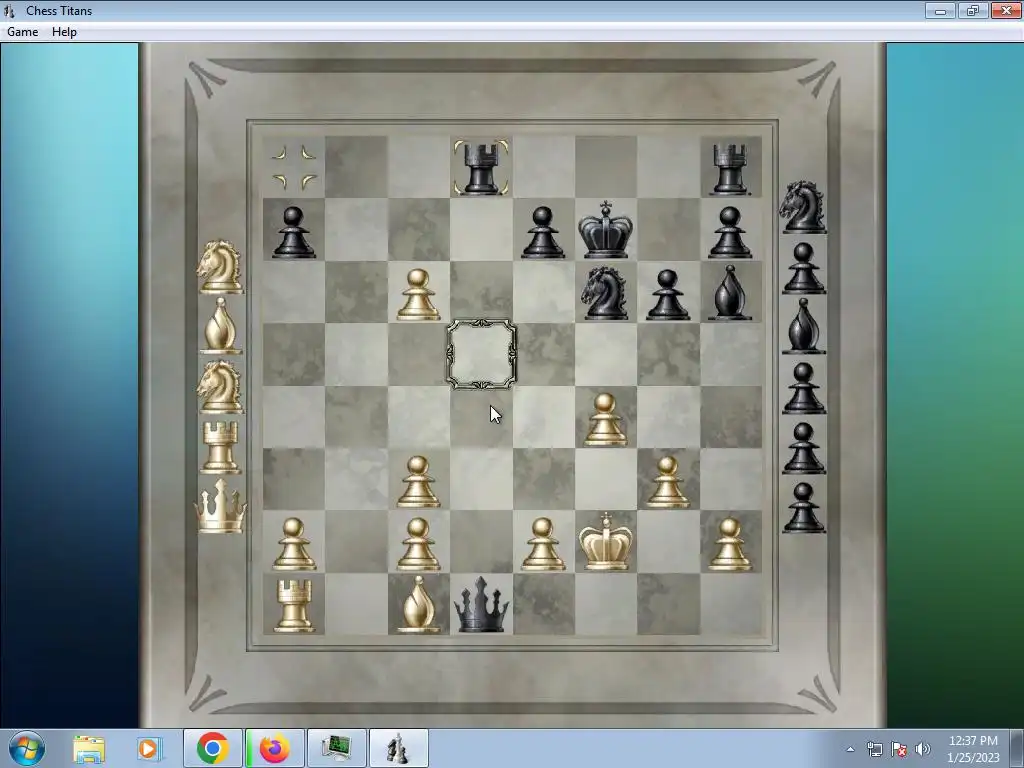This screenshot has width=1024, height=768.
Task: Click the network tray icon
Action: point(874,749)
